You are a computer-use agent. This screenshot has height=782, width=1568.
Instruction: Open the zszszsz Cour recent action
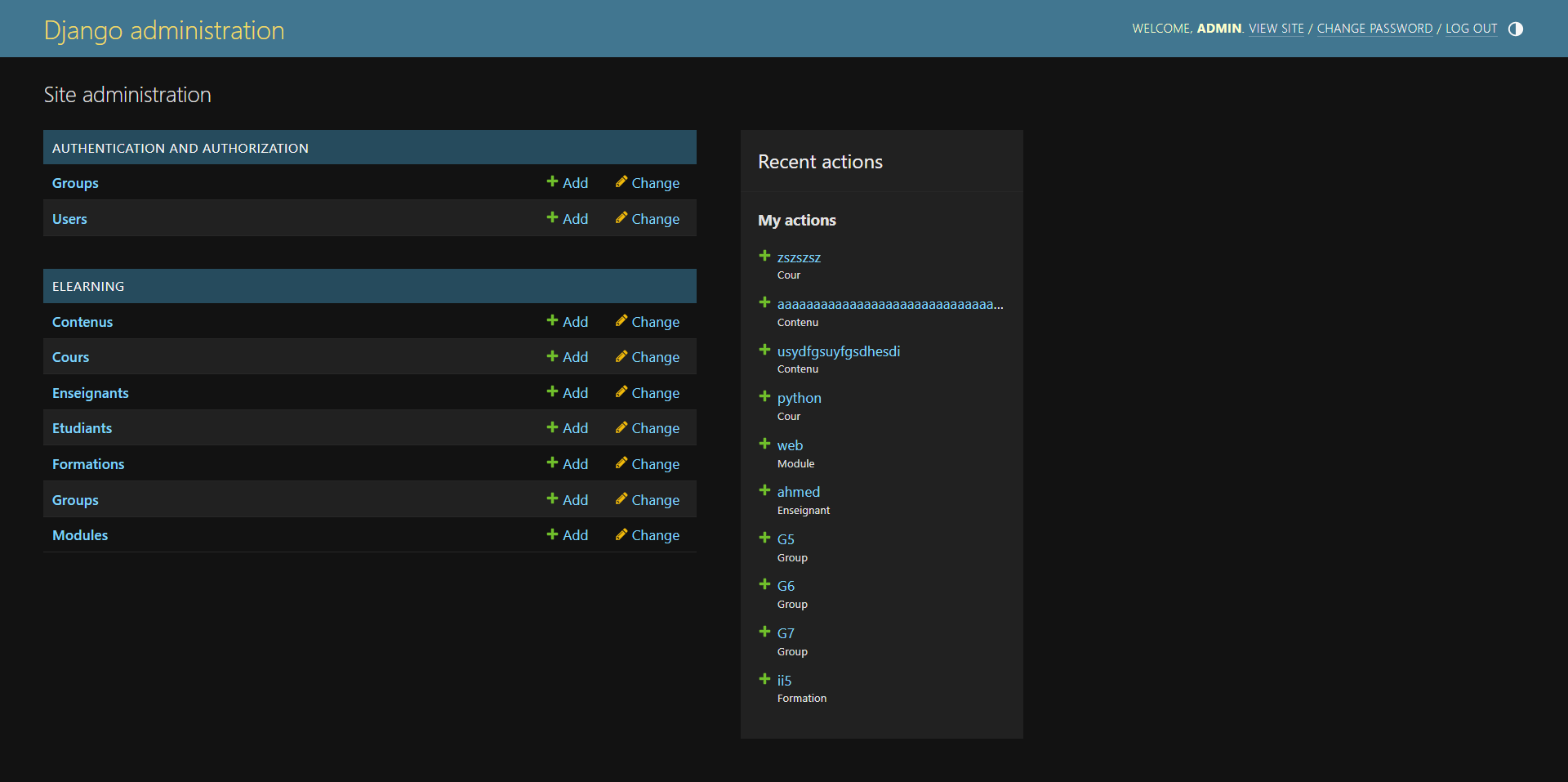tap(799, 257)
